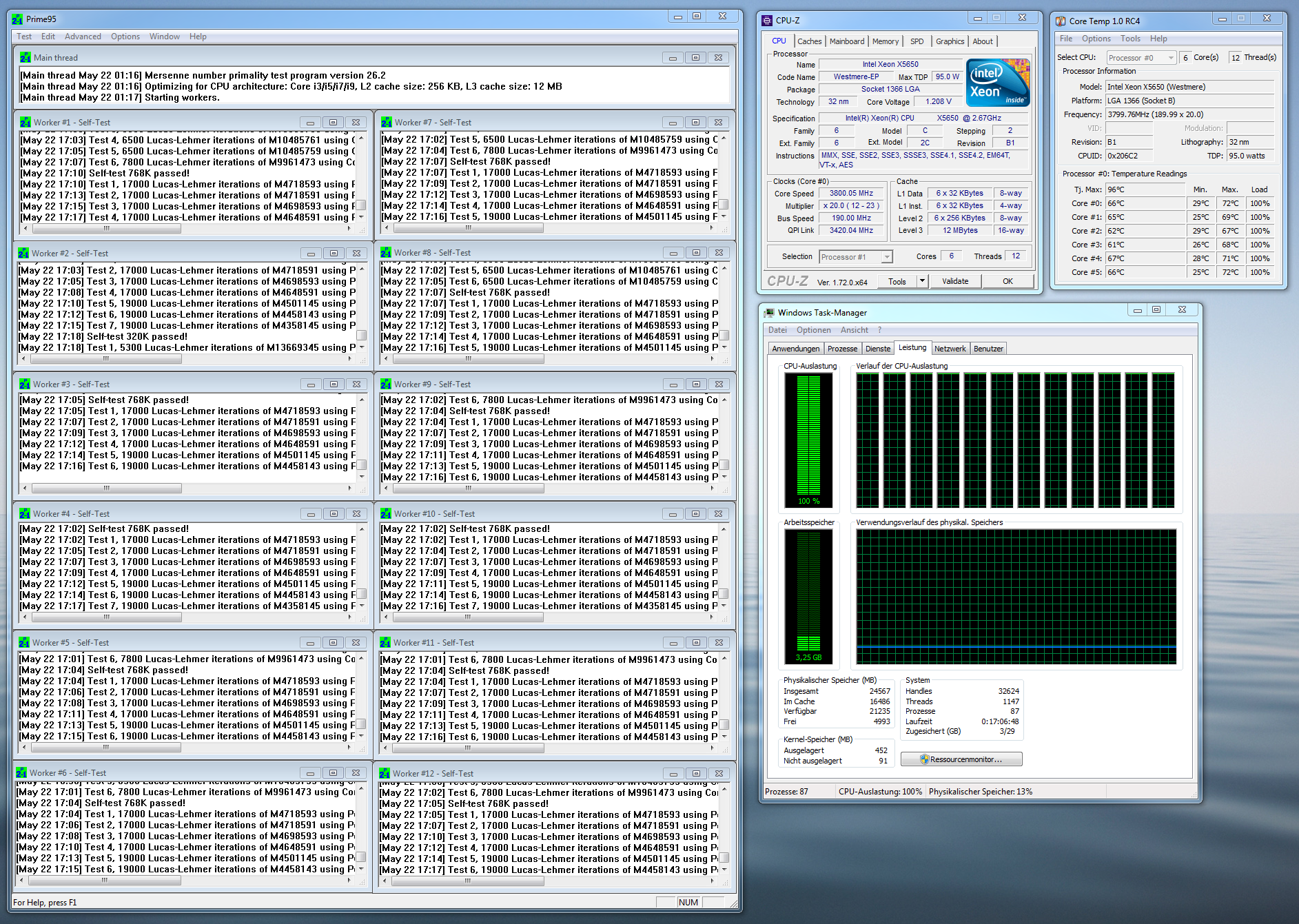Open the Prozesse tab in Task-Manager
Image resolution: width=1299 pixels, height=924 pixels.
coord(842,349)
